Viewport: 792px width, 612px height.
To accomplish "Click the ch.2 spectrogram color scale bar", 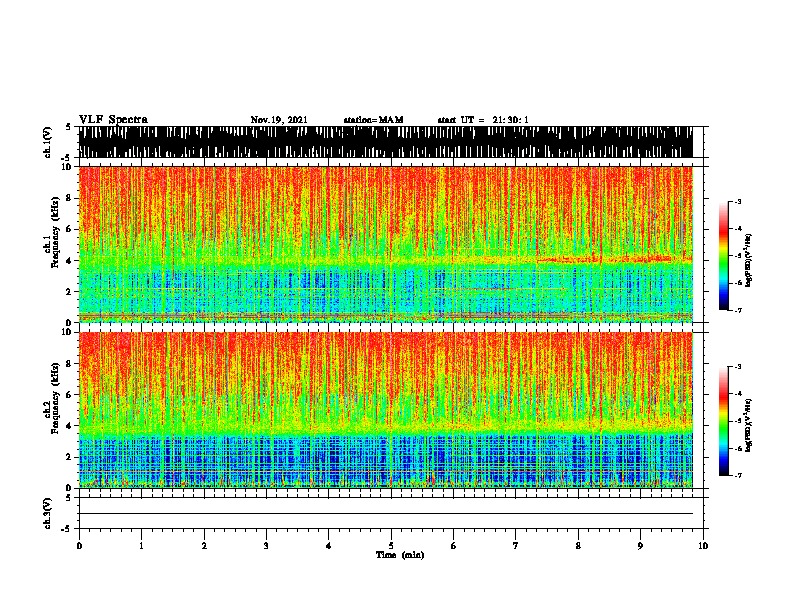I will [723, 421].
